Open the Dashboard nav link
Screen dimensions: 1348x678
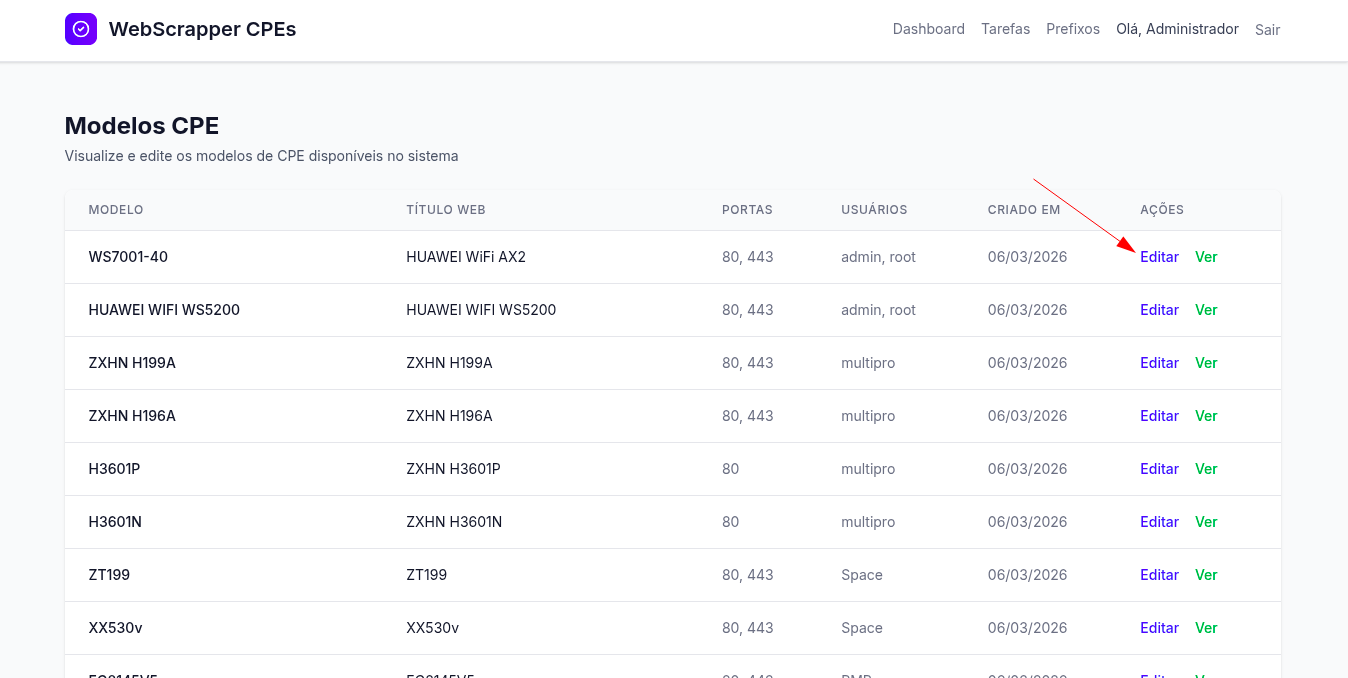pyautogui.click(x=928, y=29)
